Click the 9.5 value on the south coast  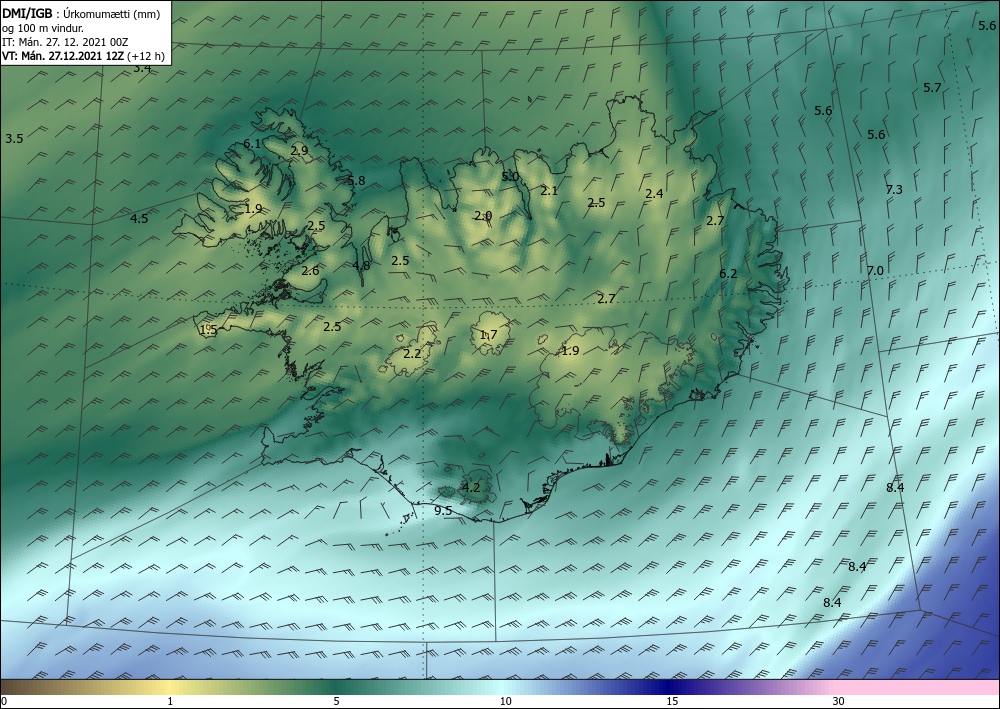click(x=443, y=511)
